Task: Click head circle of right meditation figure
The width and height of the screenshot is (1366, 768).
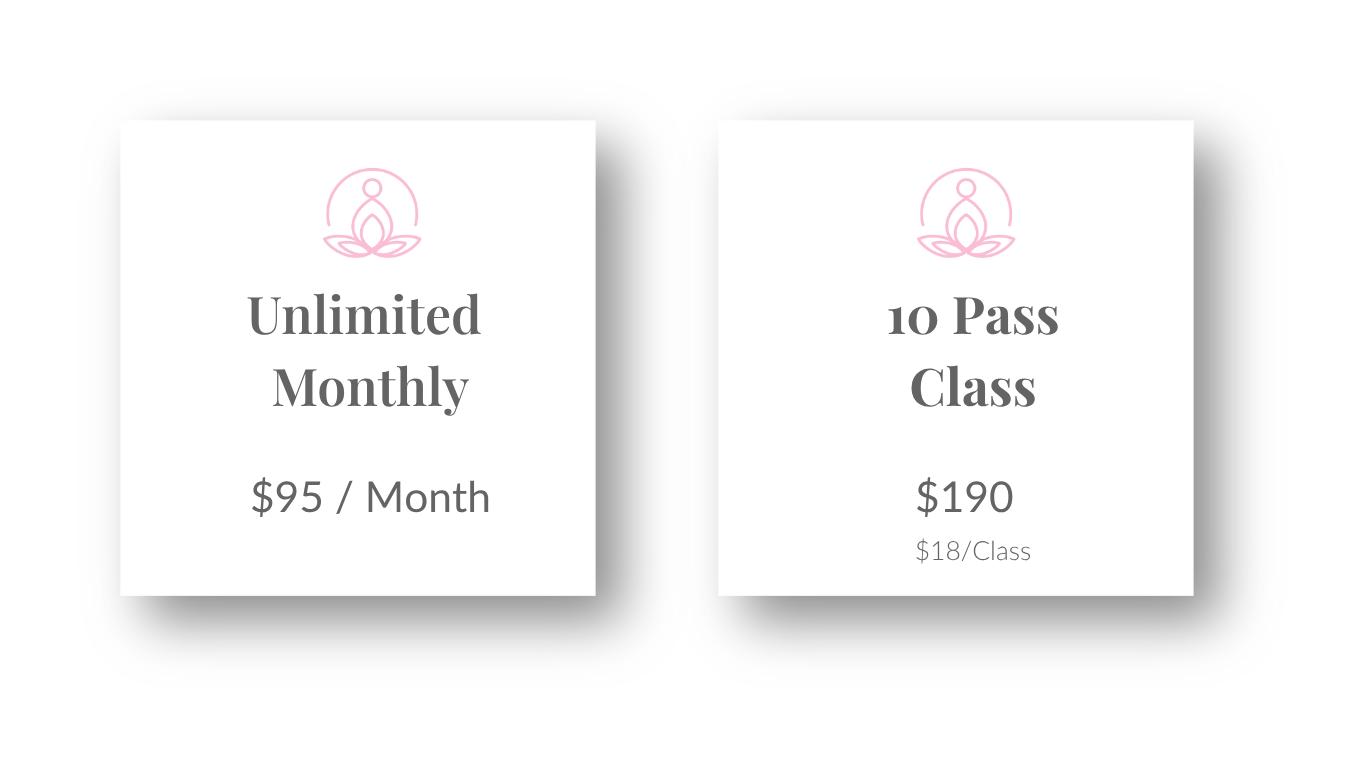Action: click(966, 188)
